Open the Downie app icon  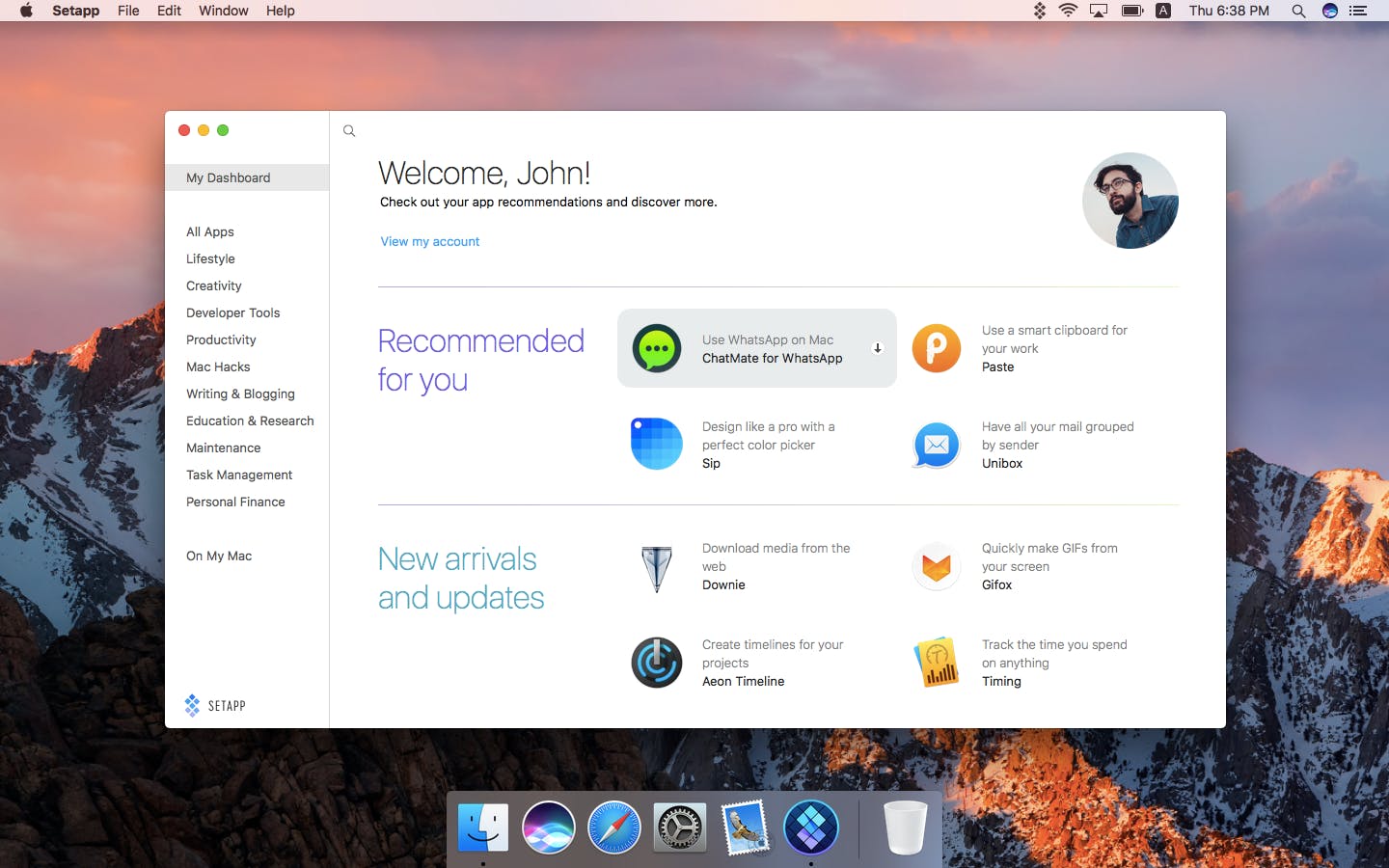pyautogui.click(x=657, y=567)
